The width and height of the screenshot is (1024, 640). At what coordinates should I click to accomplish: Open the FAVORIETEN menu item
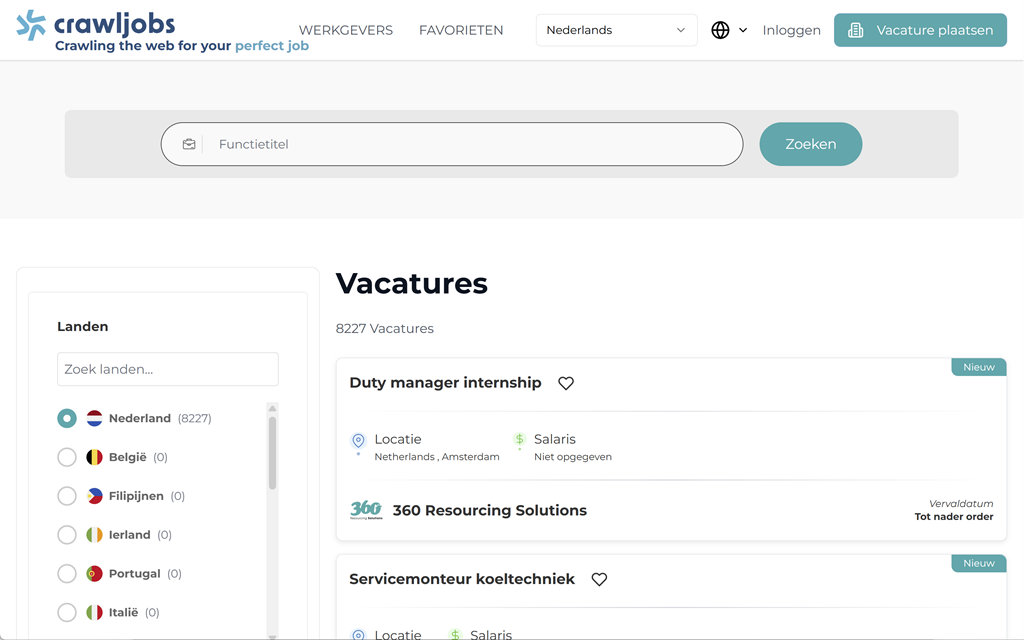pos(461,30)
